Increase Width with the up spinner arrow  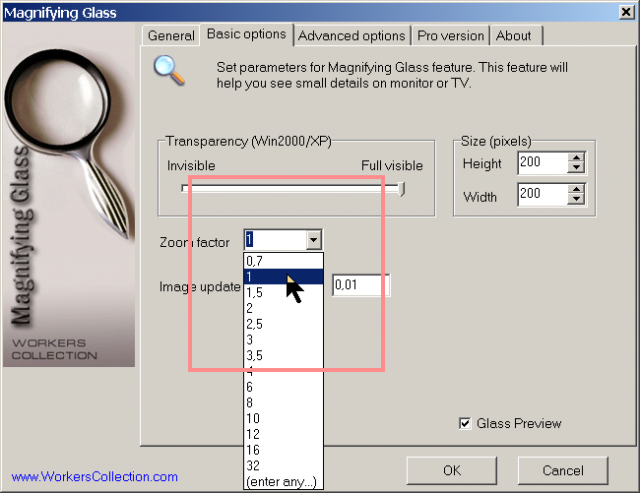tap(576, 189)
